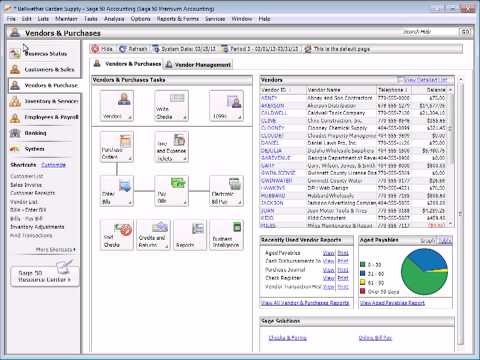The width and height of the screenshot is (480, 360).
Task: Select the Vendors & Purchases tab
Action: click(x=127, y=64)
